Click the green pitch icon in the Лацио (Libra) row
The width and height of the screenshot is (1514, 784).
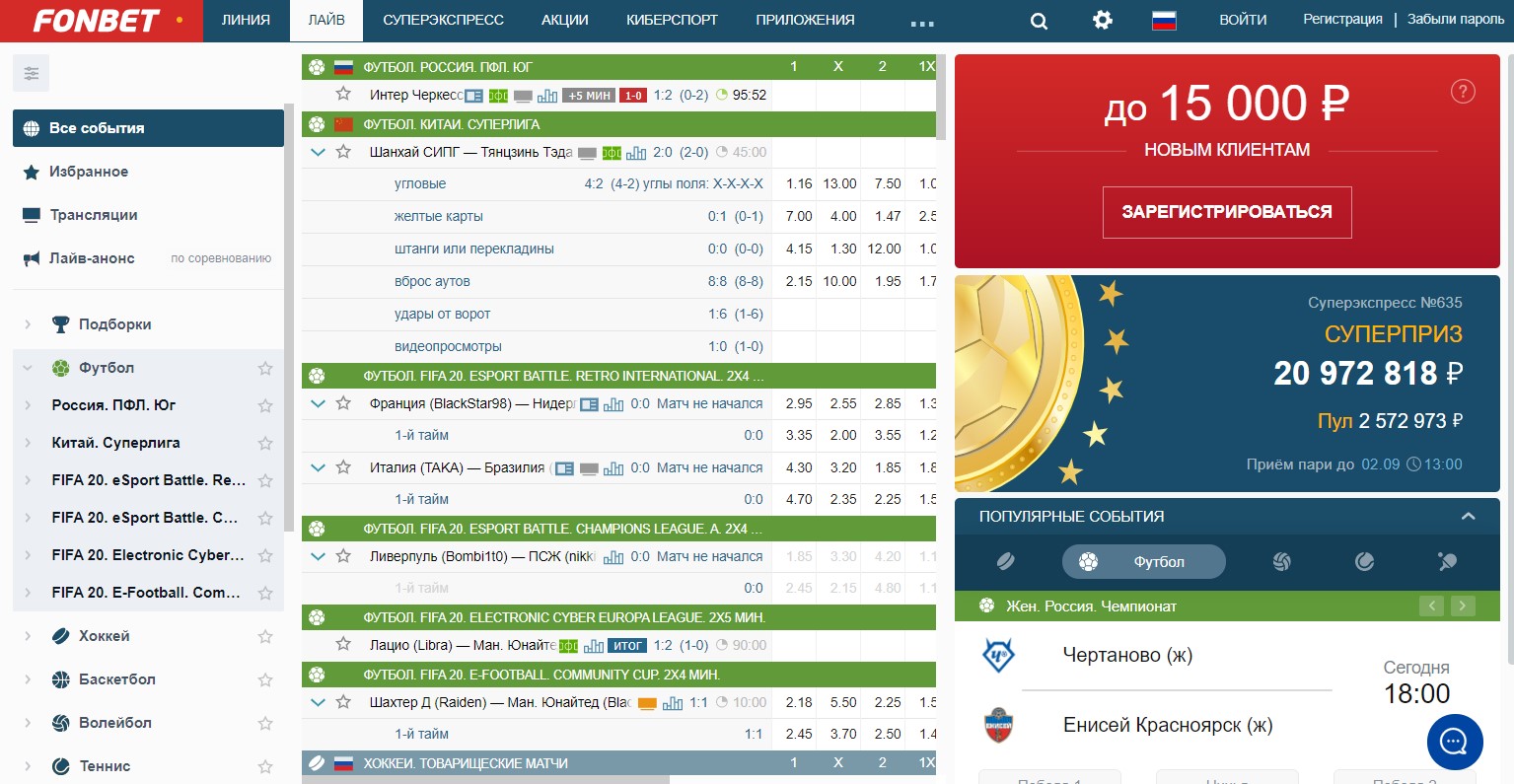pos(568,646)
